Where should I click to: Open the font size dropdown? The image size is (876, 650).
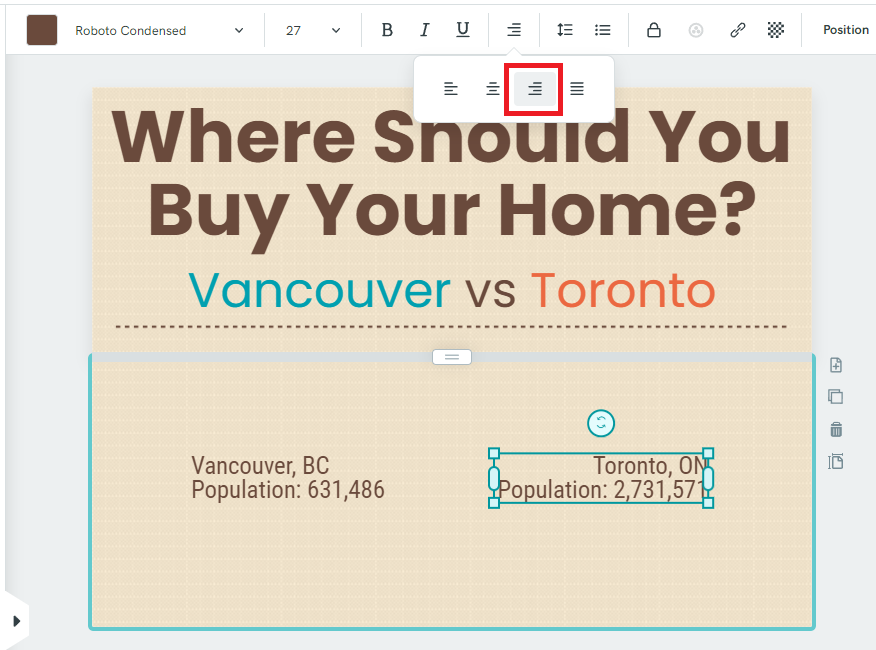(x=310, y=29)
